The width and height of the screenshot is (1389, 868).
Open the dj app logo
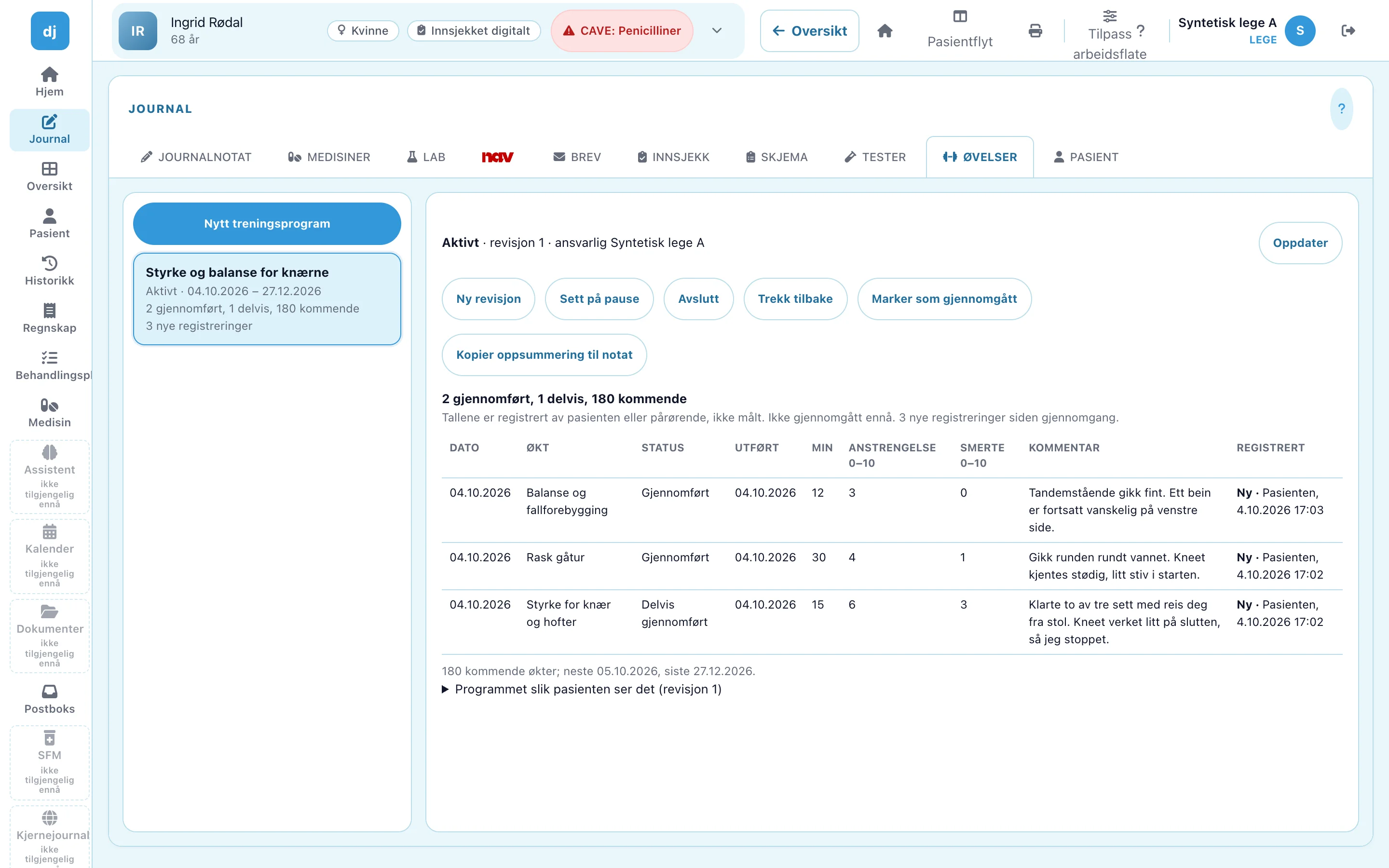point(50,31)
